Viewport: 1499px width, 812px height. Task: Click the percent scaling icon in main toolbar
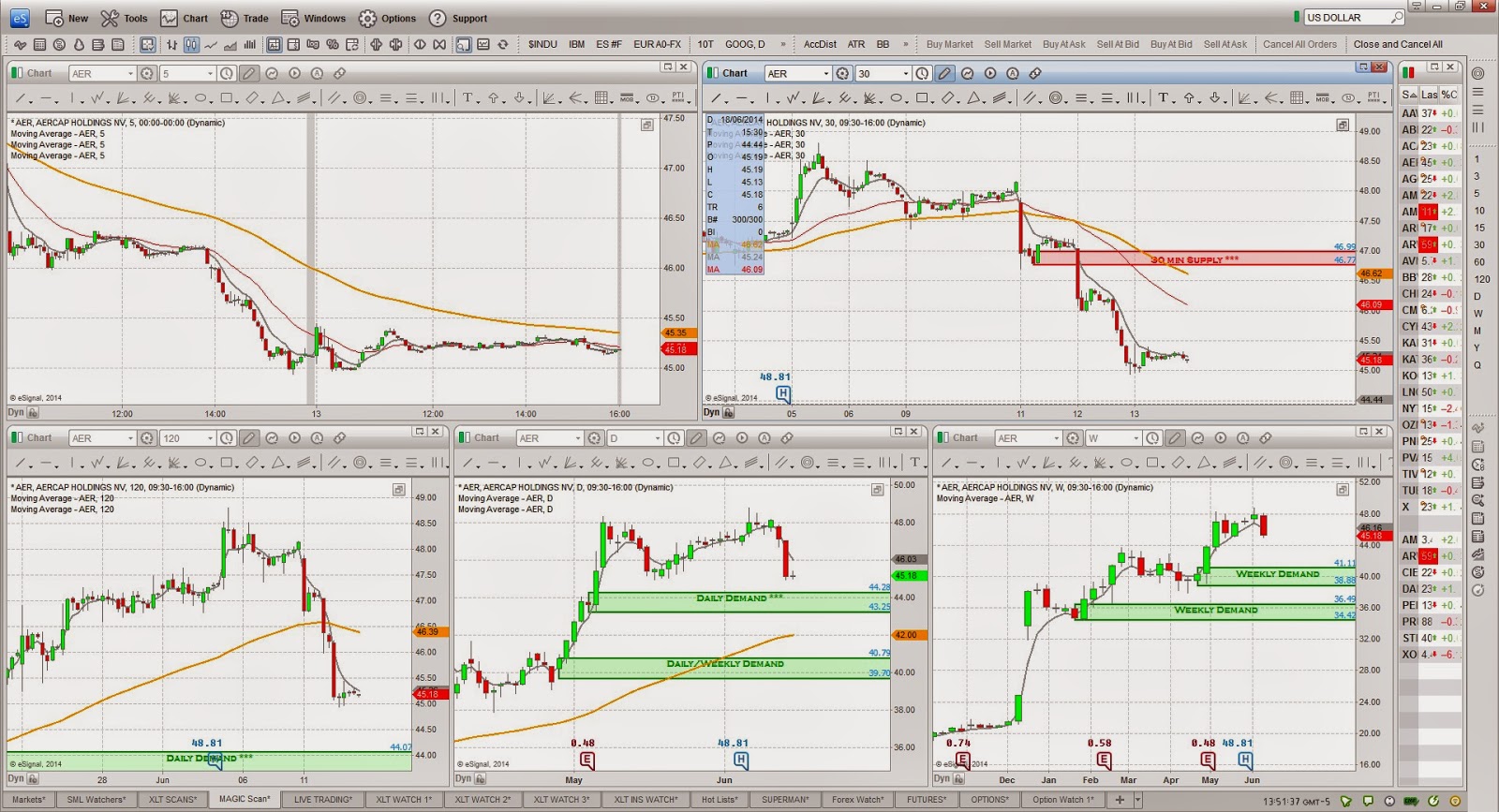click(x=333, y=44)
